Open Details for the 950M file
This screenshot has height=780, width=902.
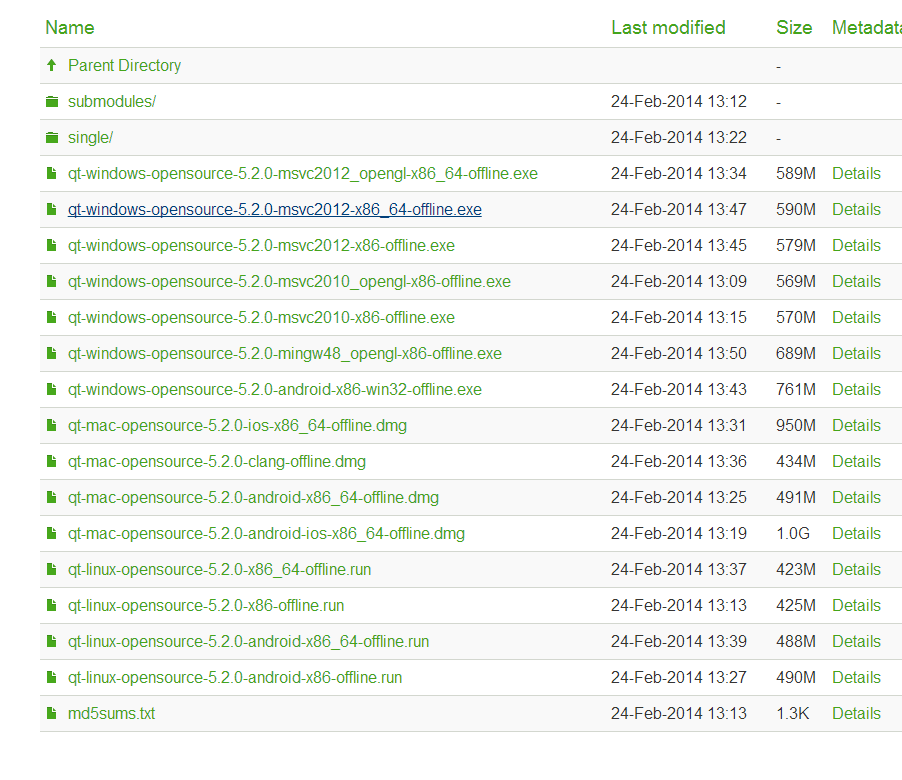click(x=856, y=426)
